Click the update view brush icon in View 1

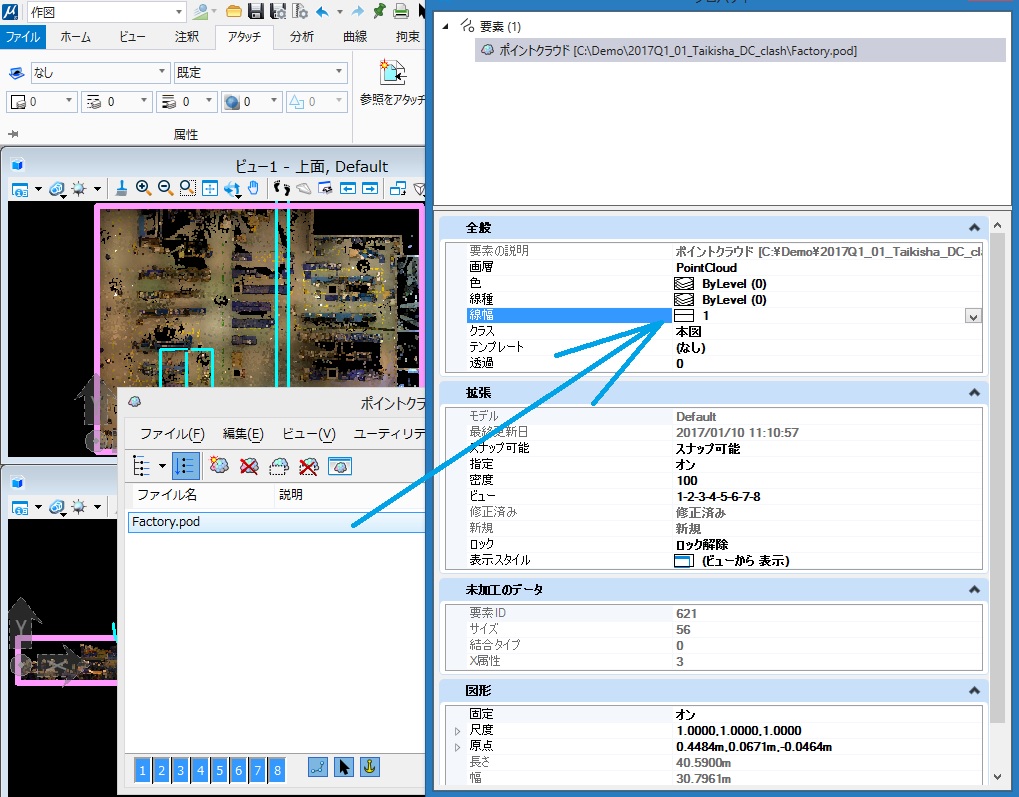click(x=122, y=189)
